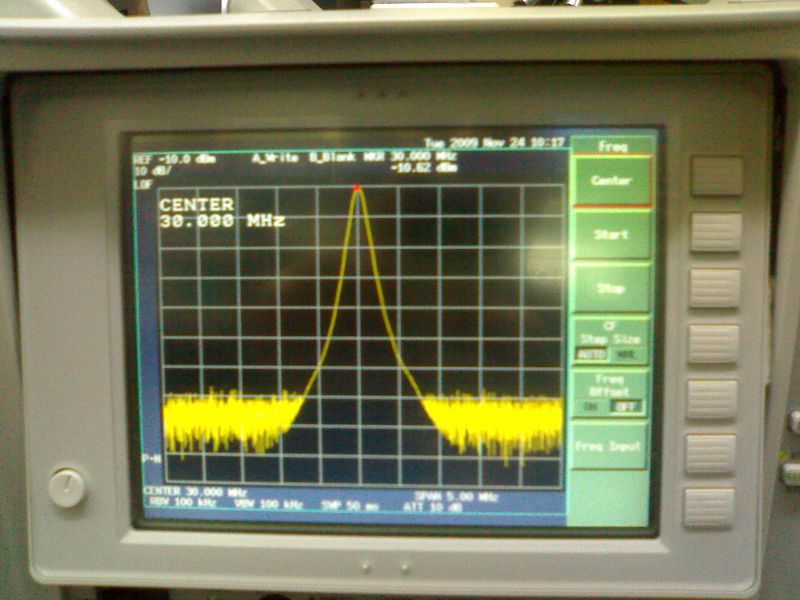Click the round knob left of the screen

(67, 488)
